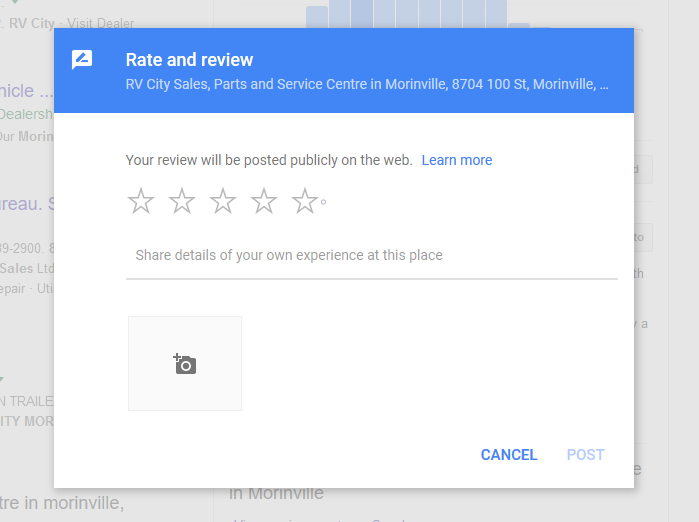699x522 pixels.
Task: Select the second star rating
Action: (182, 201)
